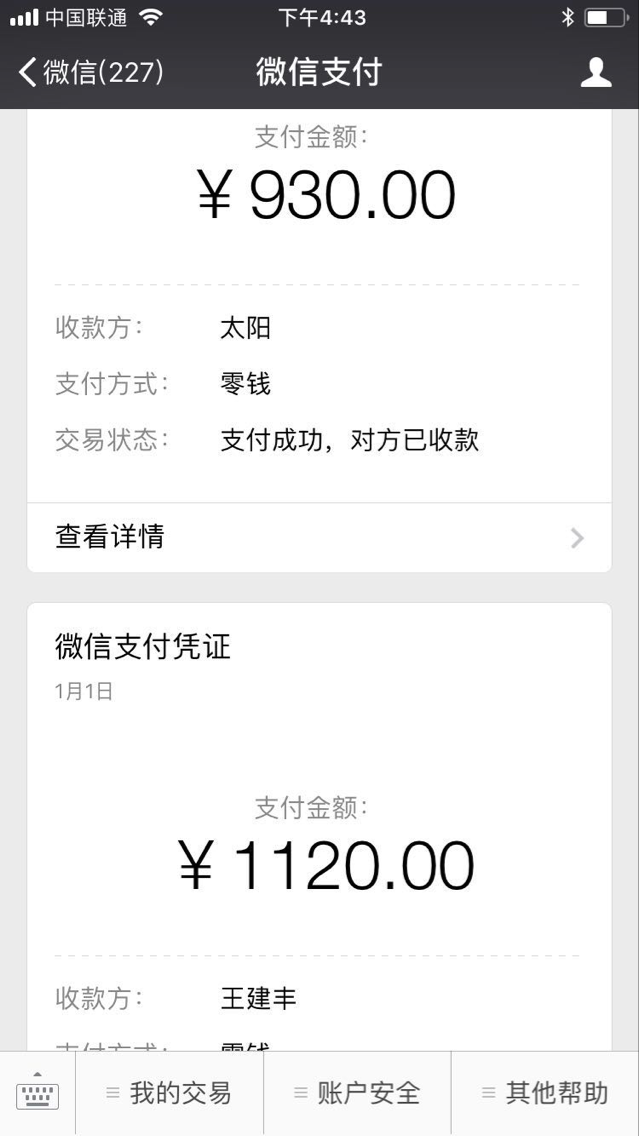
Task: Open the 我的交易 menu
Action: pos(170,1093)
